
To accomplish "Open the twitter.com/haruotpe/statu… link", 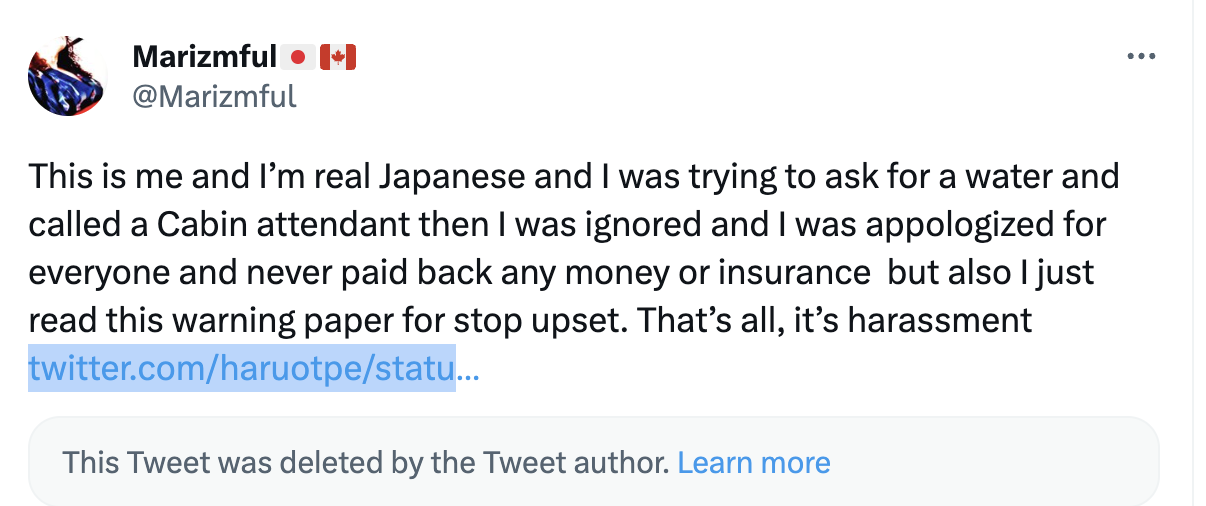I will [254, 370].
